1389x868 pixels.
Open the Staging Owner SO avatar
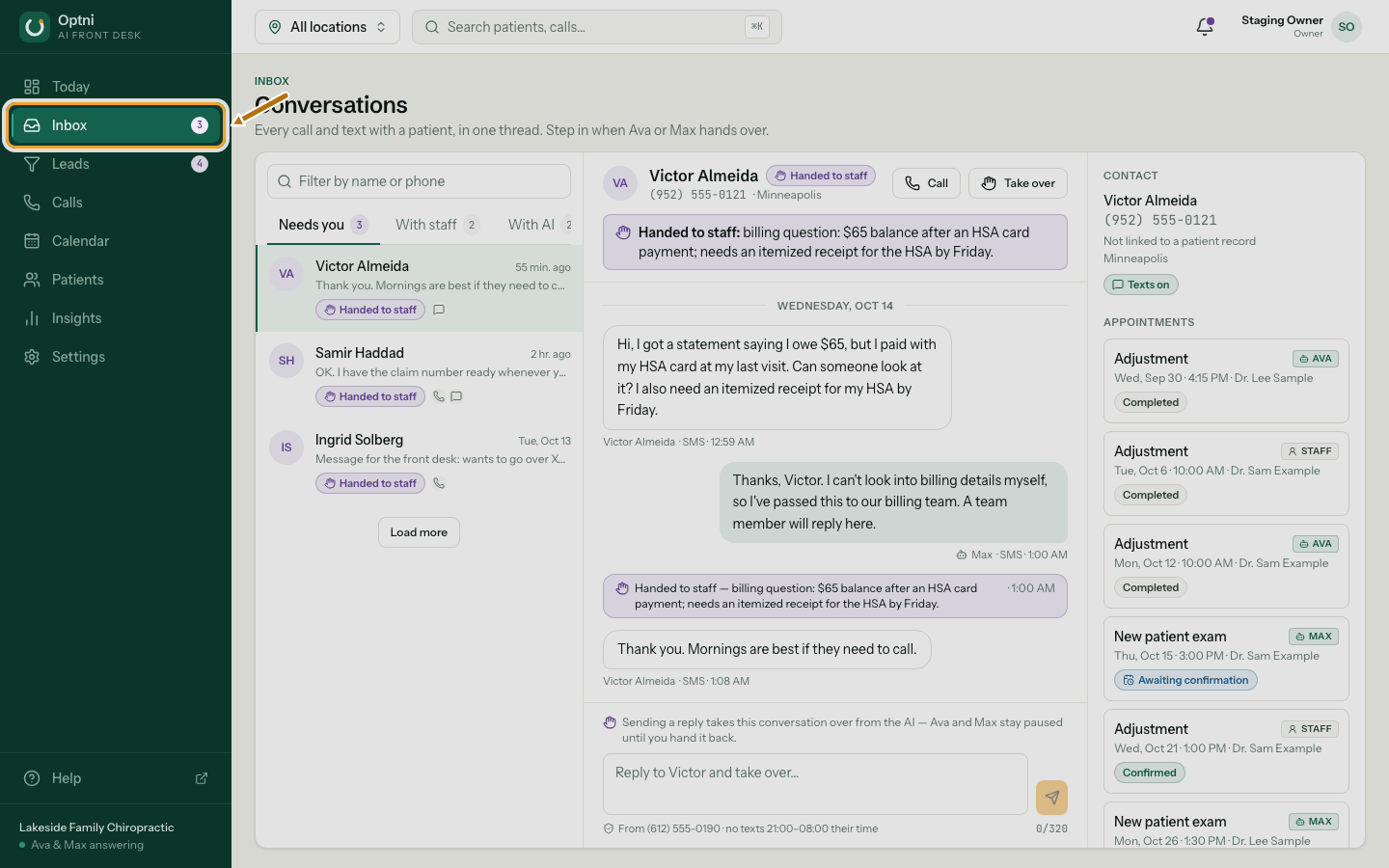tap(1347, 27)
